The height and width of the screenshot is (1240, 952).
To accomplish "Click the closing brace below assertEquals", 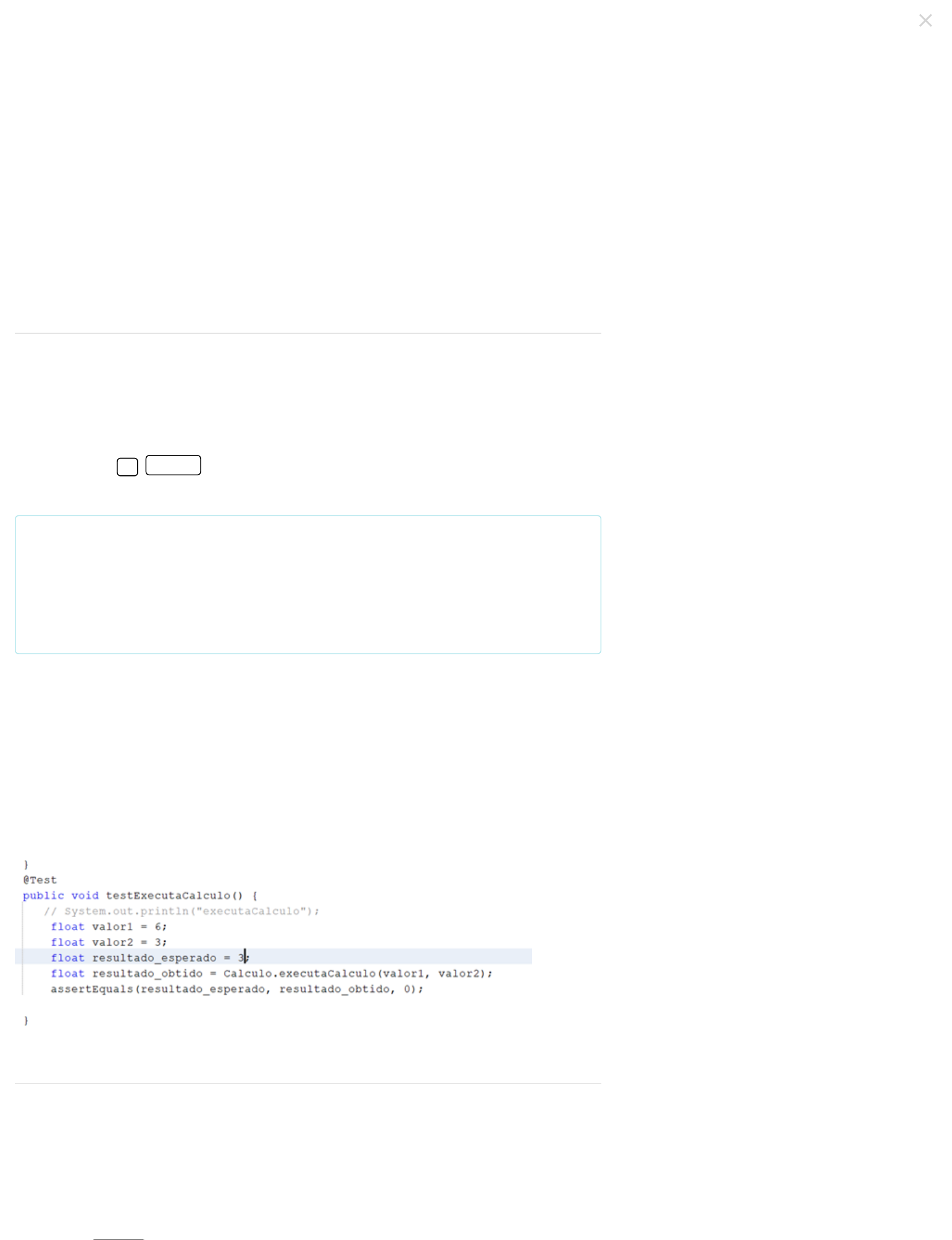I will [x=26, y=1020].
